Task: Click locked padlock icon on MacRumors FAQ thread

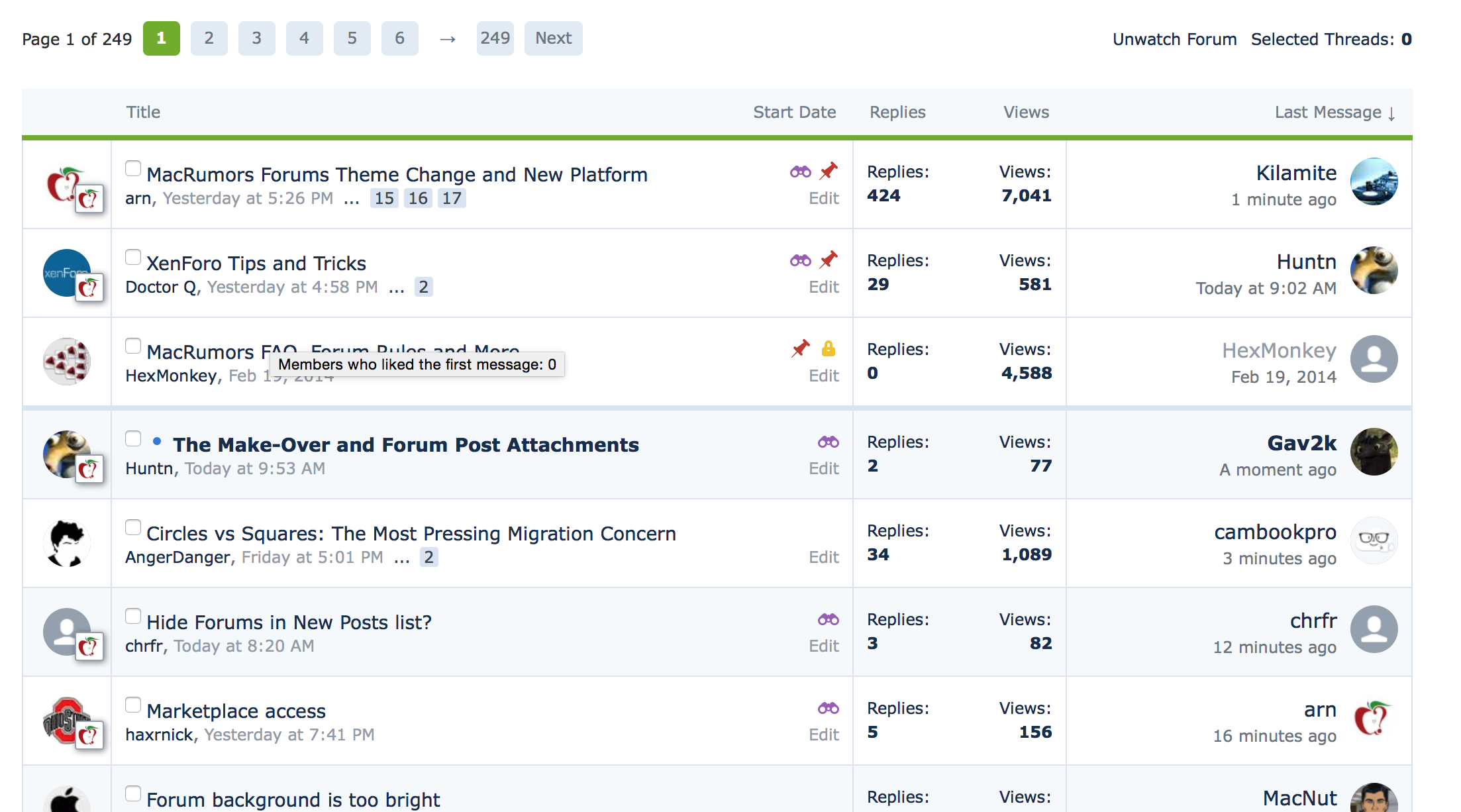Action: click(829, 348)
